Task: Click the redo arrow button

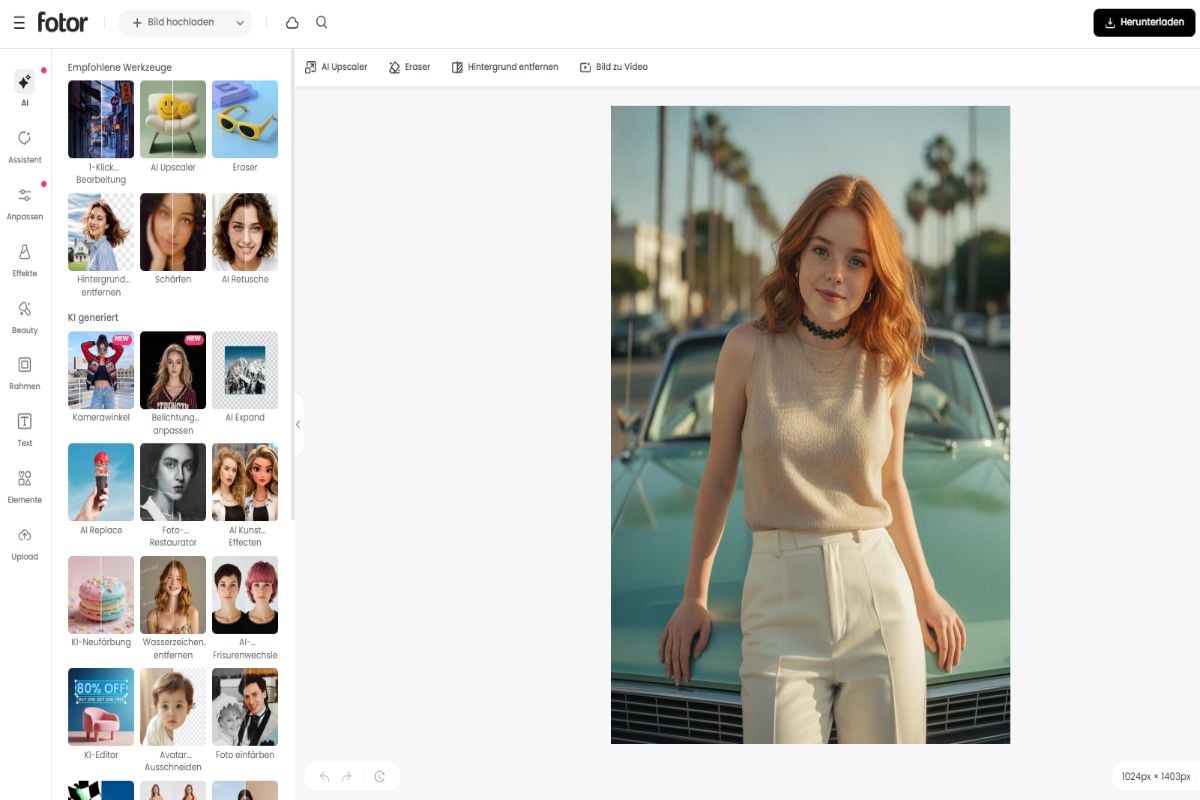Action: (x=347, y=776)
